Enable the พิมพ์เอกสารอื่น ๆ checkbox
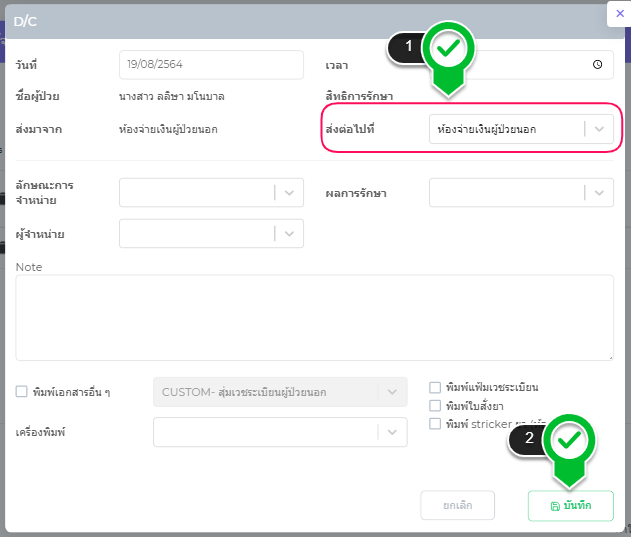Image resolution: width=631 pixels, height=537 pixels. [22, 392]
